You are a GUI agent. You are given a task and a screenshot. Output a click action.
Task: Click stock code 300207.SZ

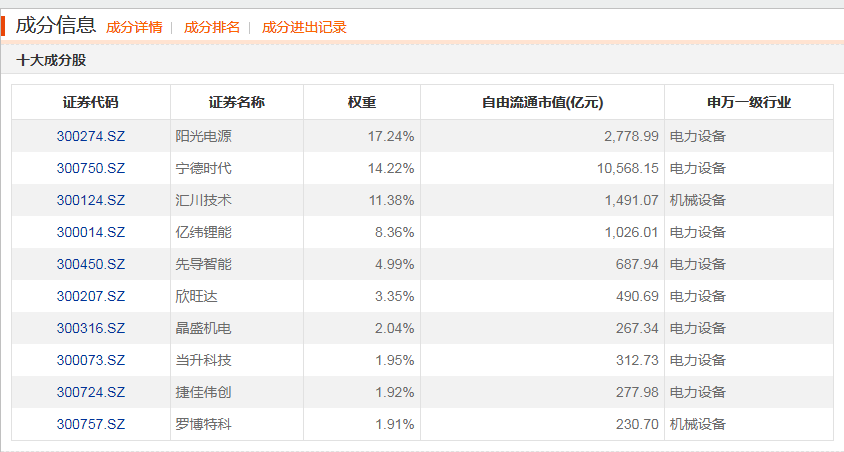90,296
